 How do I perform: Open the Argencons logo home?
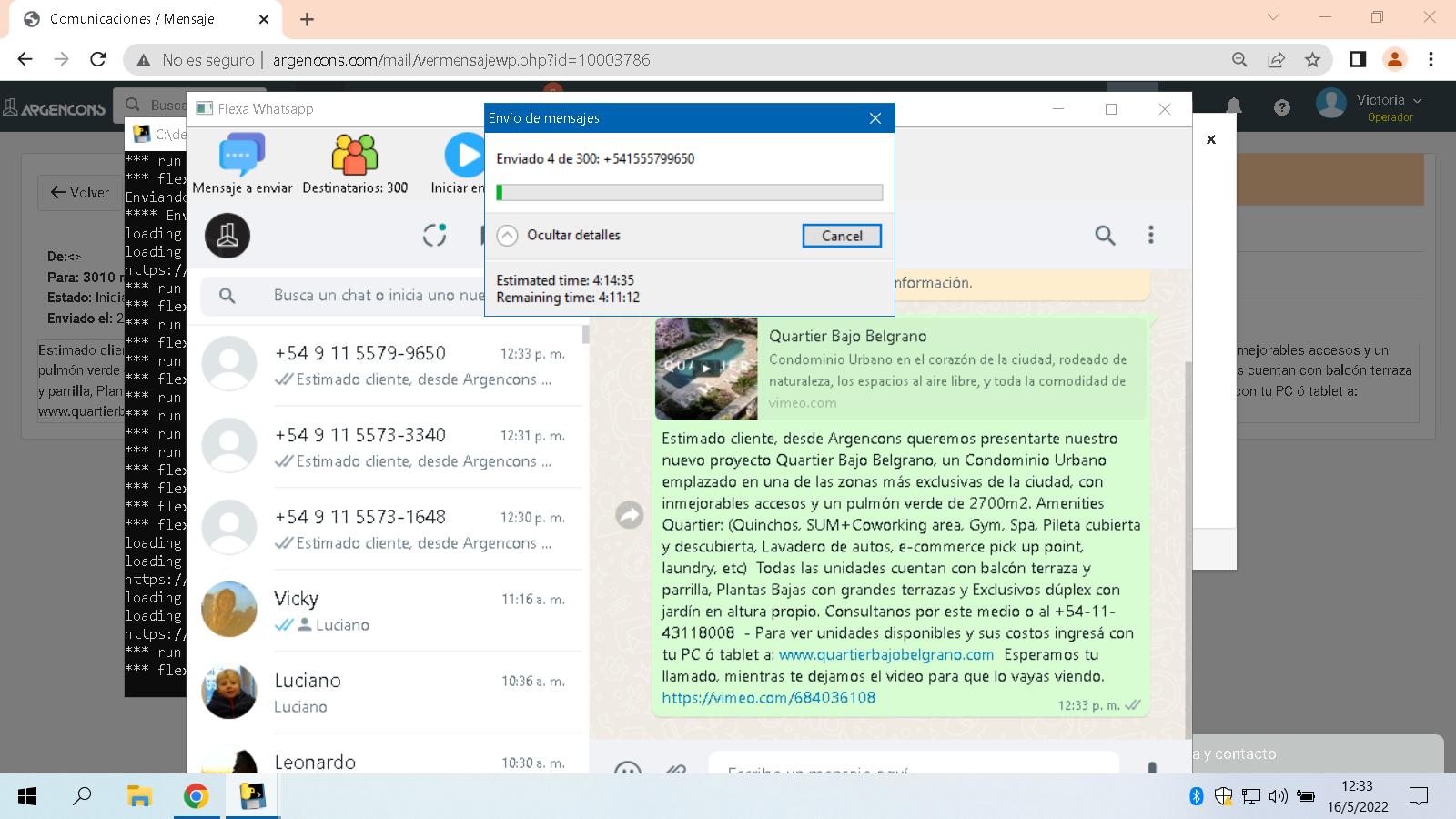click(x=55, y=108)
